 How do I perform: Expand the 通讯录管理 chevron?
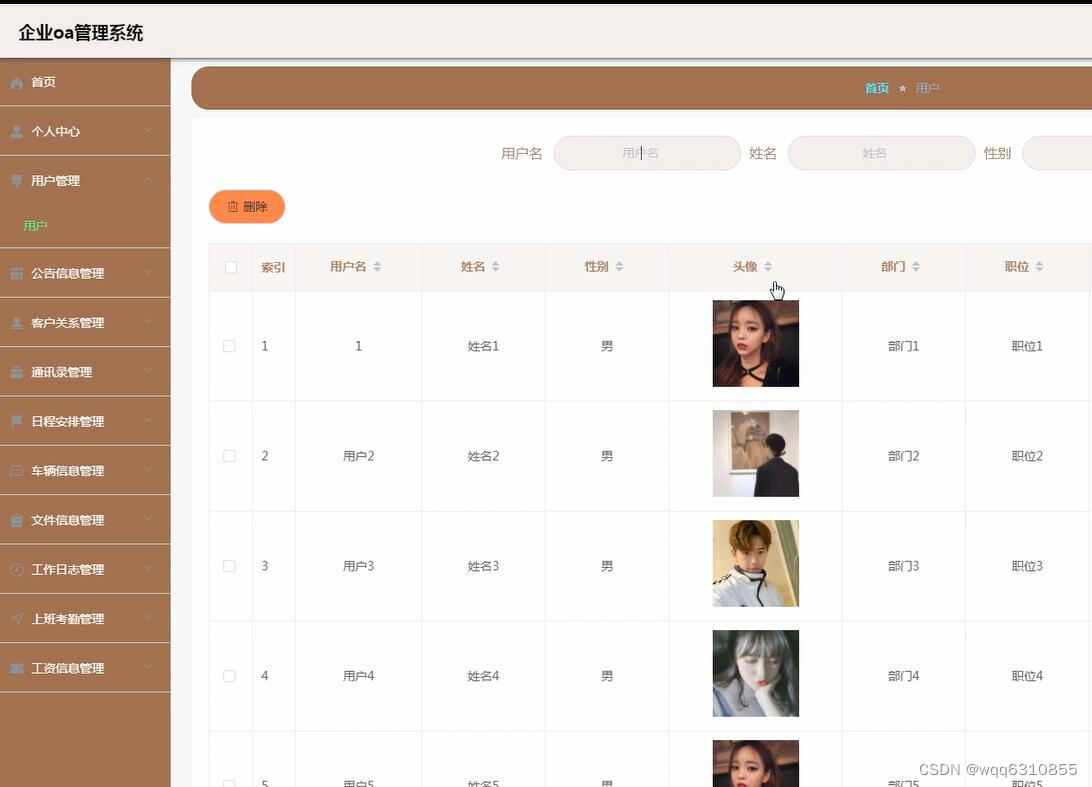[148, 371]
